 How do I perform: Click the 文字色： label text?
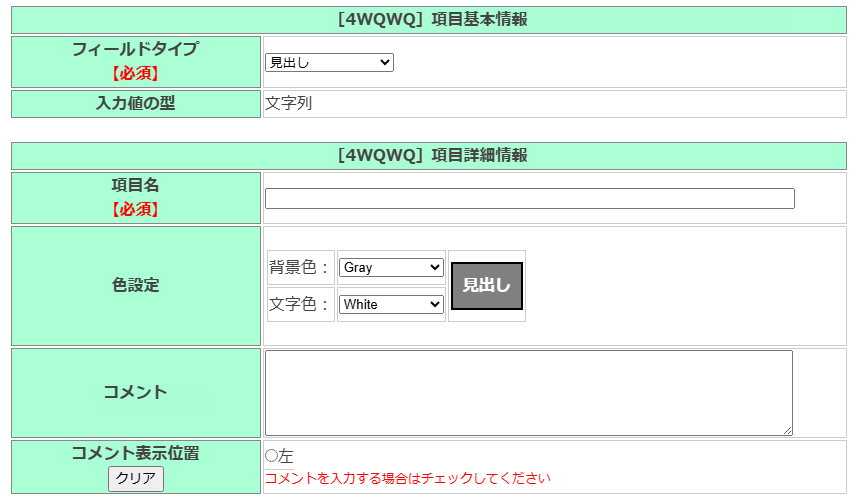click(300, 304)
